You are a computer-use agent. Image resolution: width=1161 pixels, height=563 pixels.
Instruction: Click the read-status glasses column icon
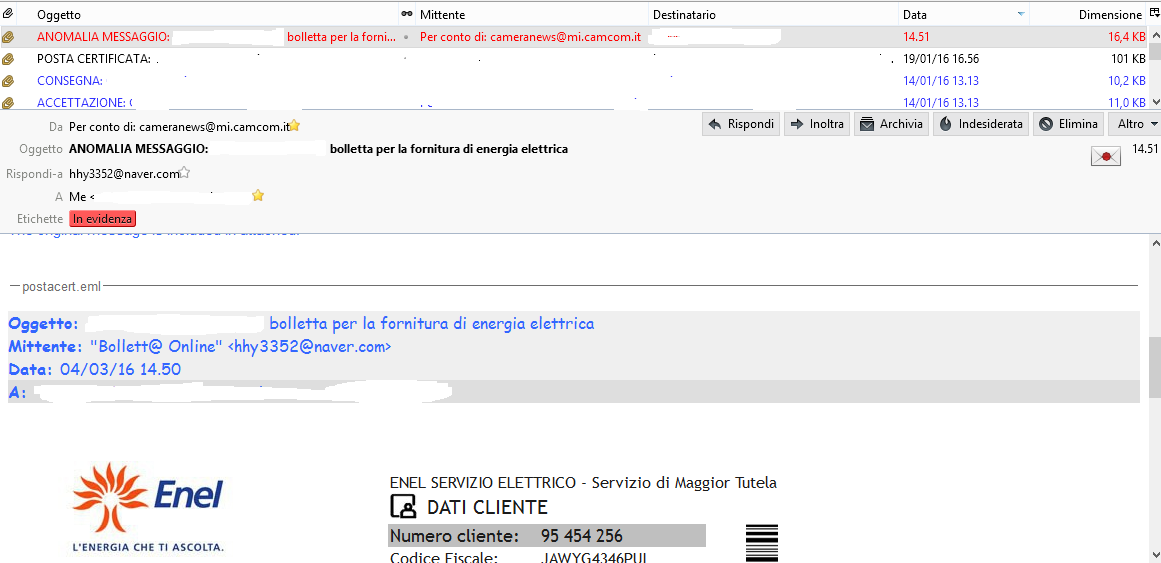[406, 14]
